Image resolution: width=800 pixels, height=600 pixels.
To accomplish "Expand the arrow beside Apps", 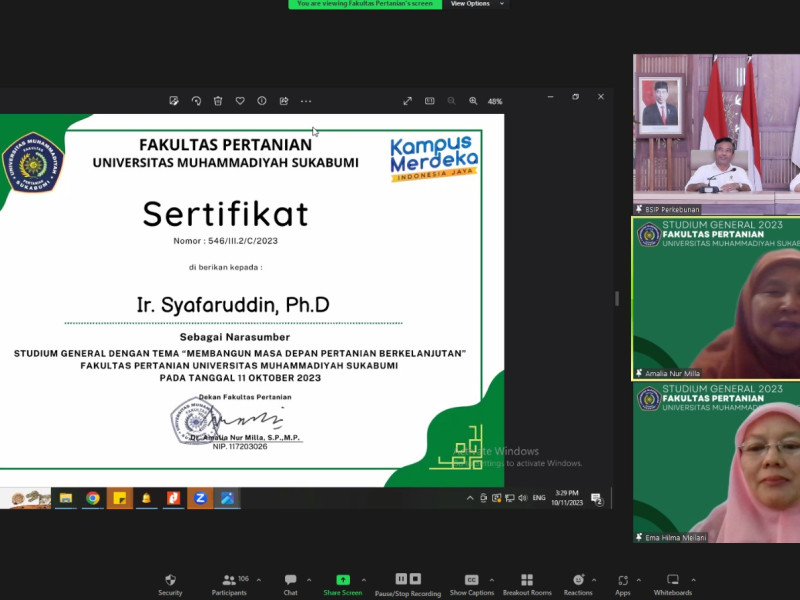I will [x=638, y=580].
